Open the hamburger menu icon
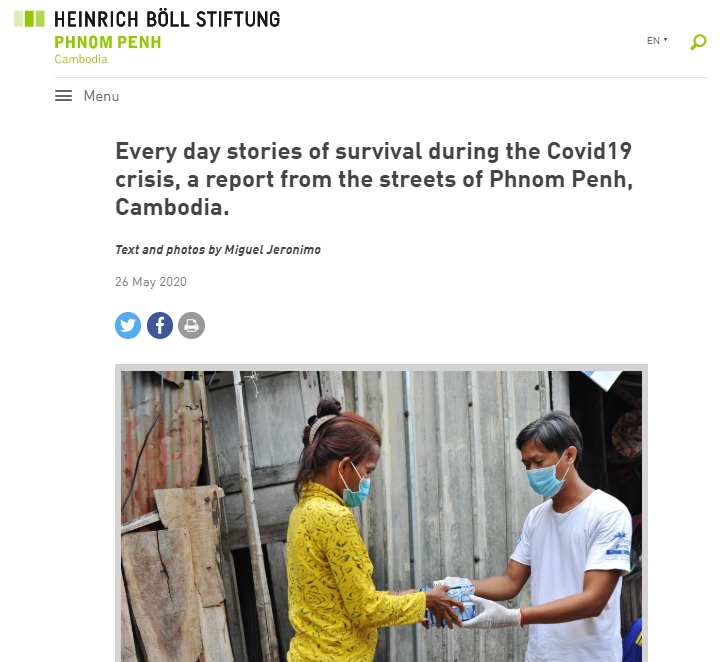This screenshot has width=726, height=662. [64, 96]
